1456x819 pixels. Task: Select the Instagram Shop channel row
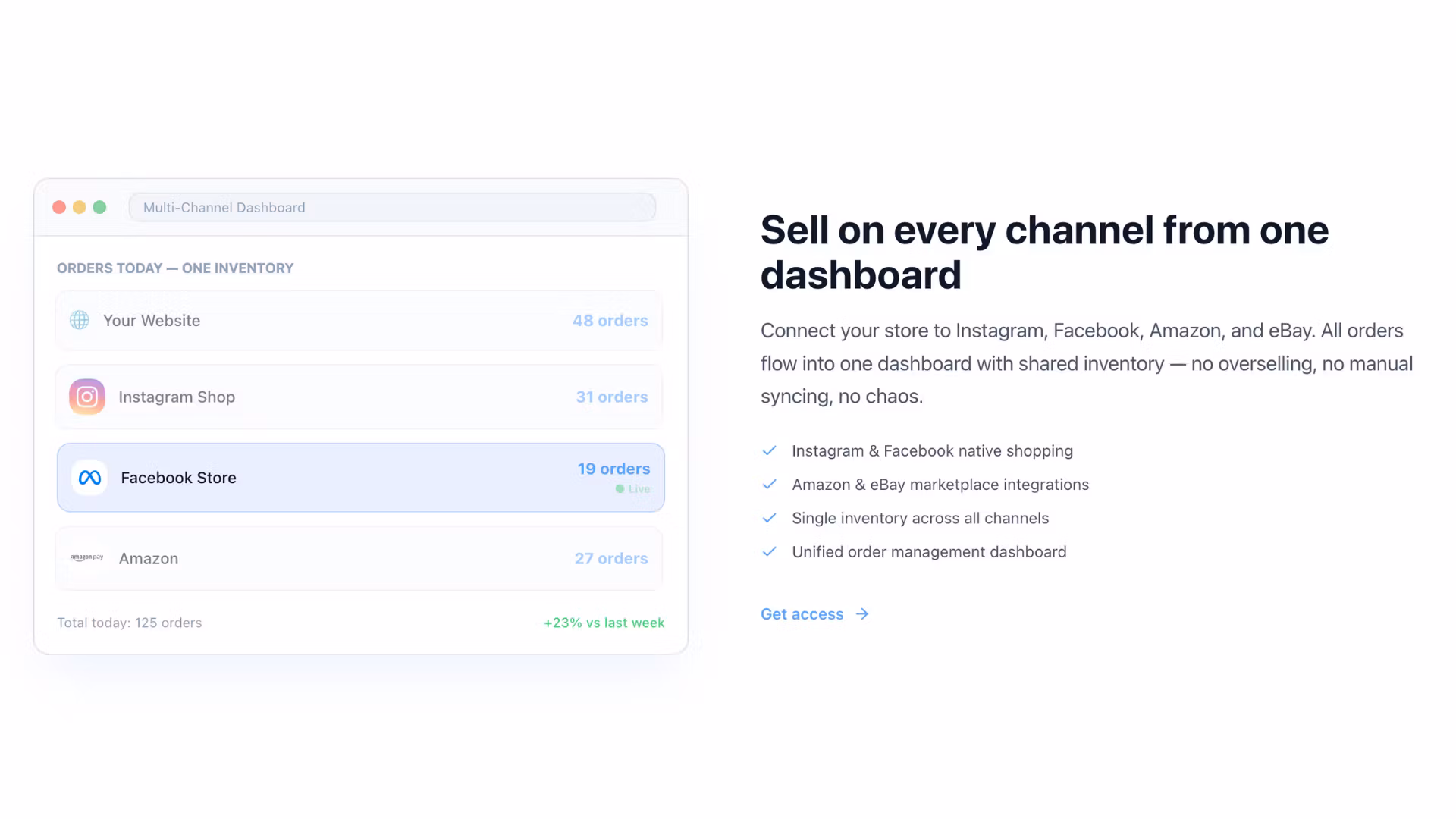359,397
